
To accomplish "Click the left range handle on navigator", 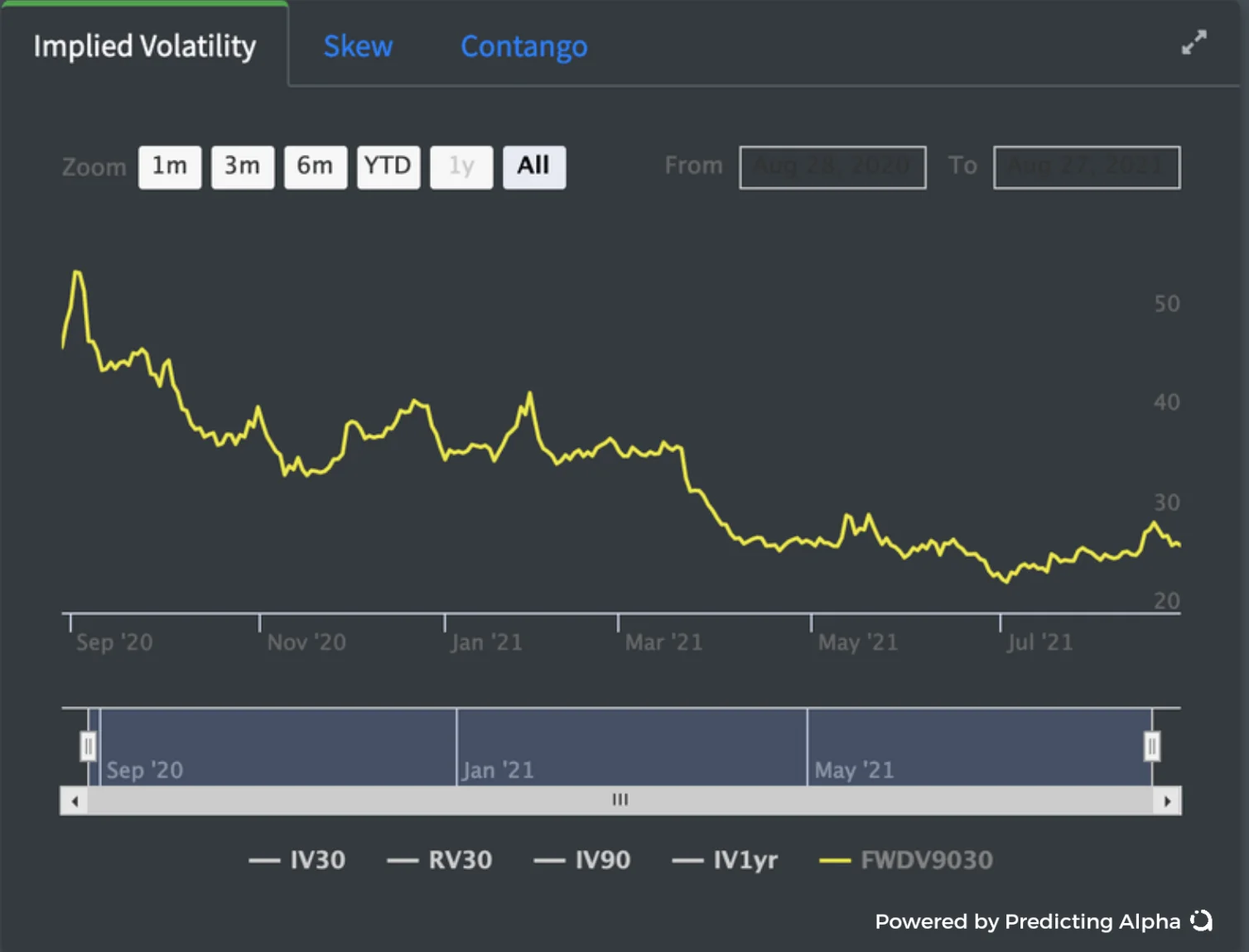I will click(88, 746).
